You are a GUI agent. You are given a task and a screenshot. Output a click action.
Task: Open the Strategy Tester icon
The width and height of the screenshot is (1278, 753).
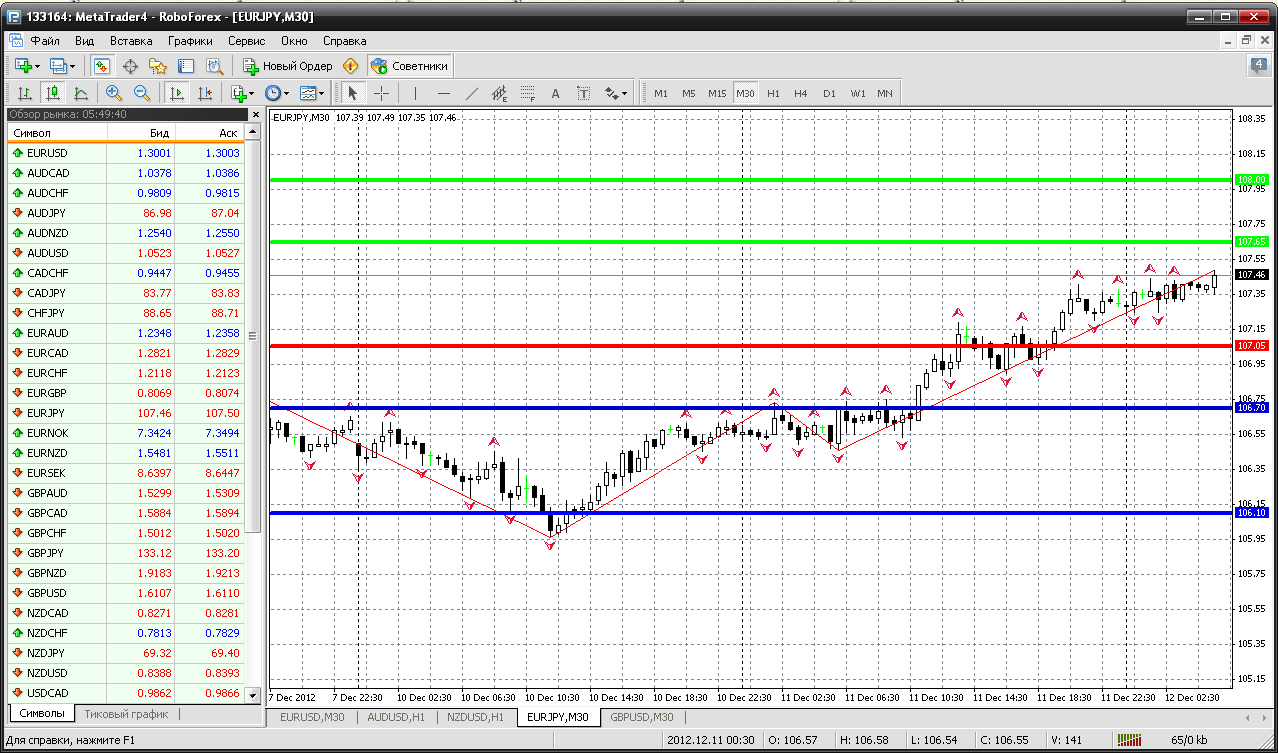pyautogui.click(x=214, y=66)
